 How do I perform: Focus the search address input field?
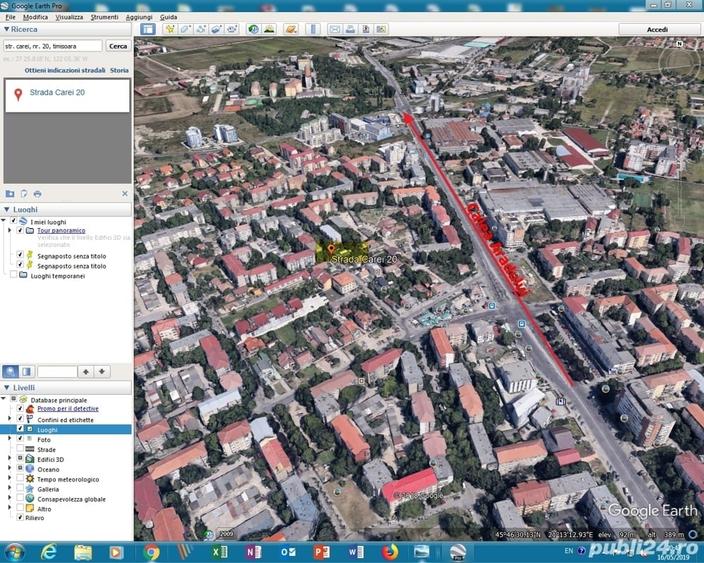(53, 46)
